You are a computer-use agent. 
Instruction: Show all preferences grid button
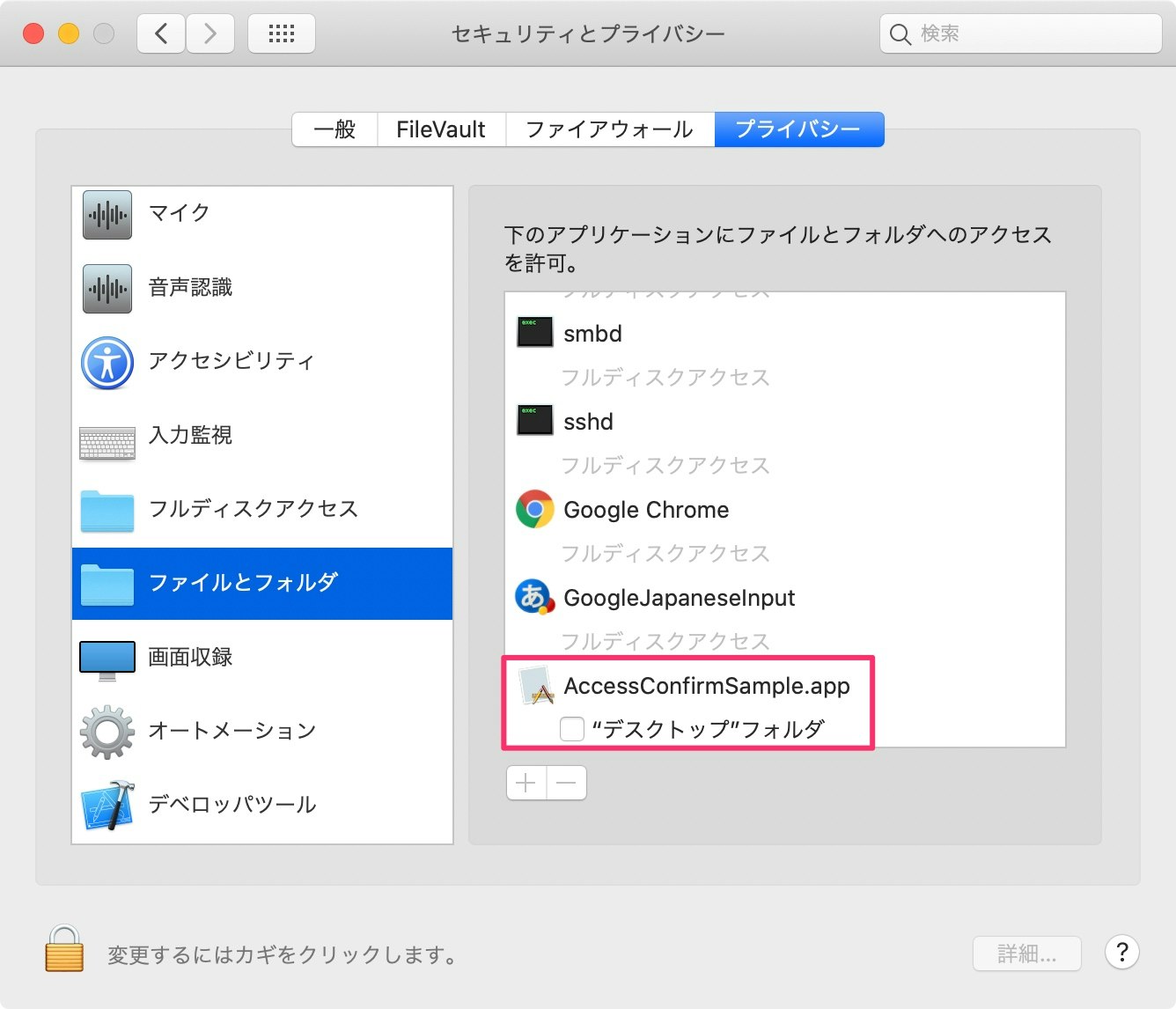coord(282,33)
